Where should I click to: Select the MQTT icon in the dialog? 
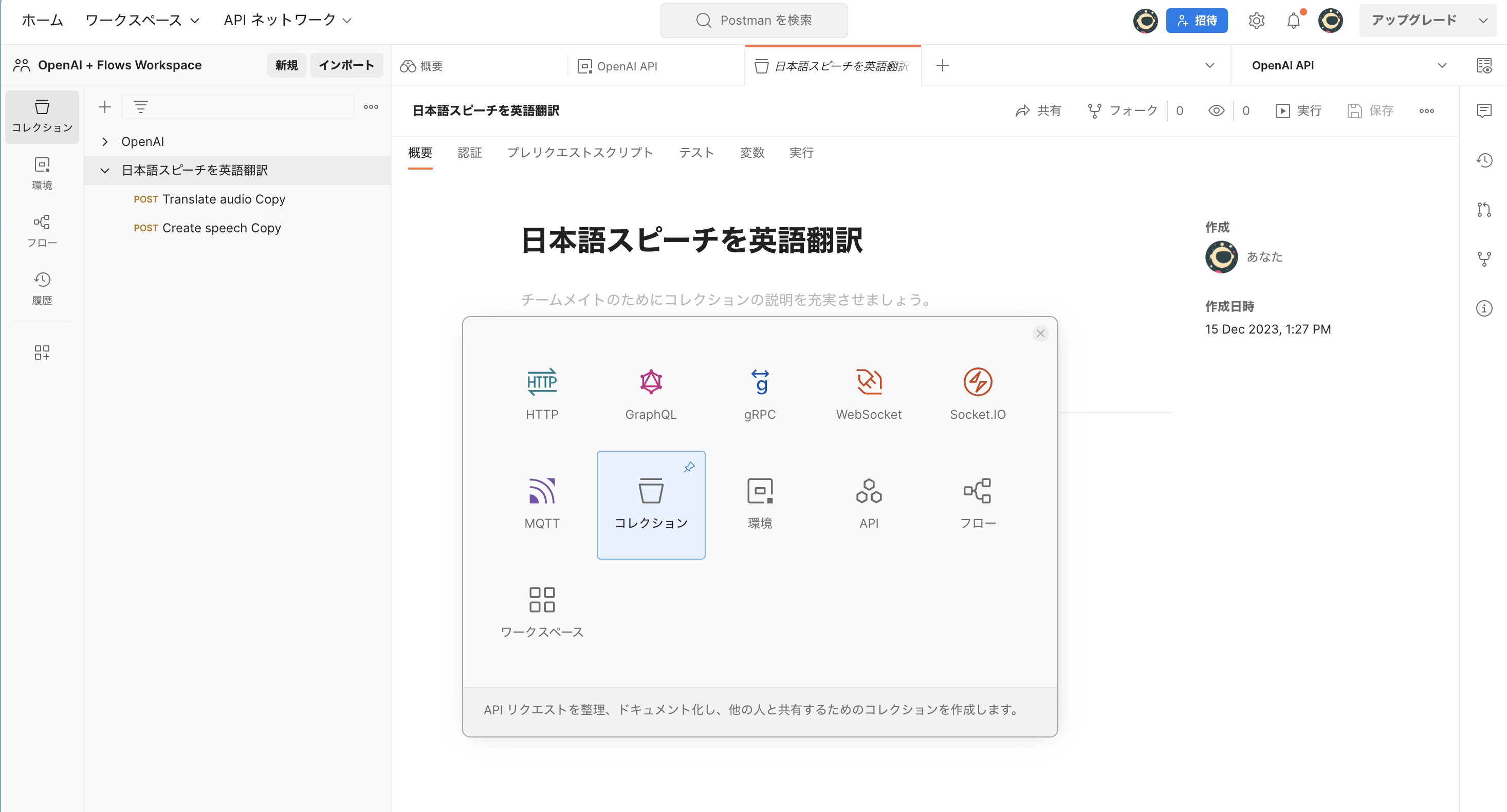542,491
